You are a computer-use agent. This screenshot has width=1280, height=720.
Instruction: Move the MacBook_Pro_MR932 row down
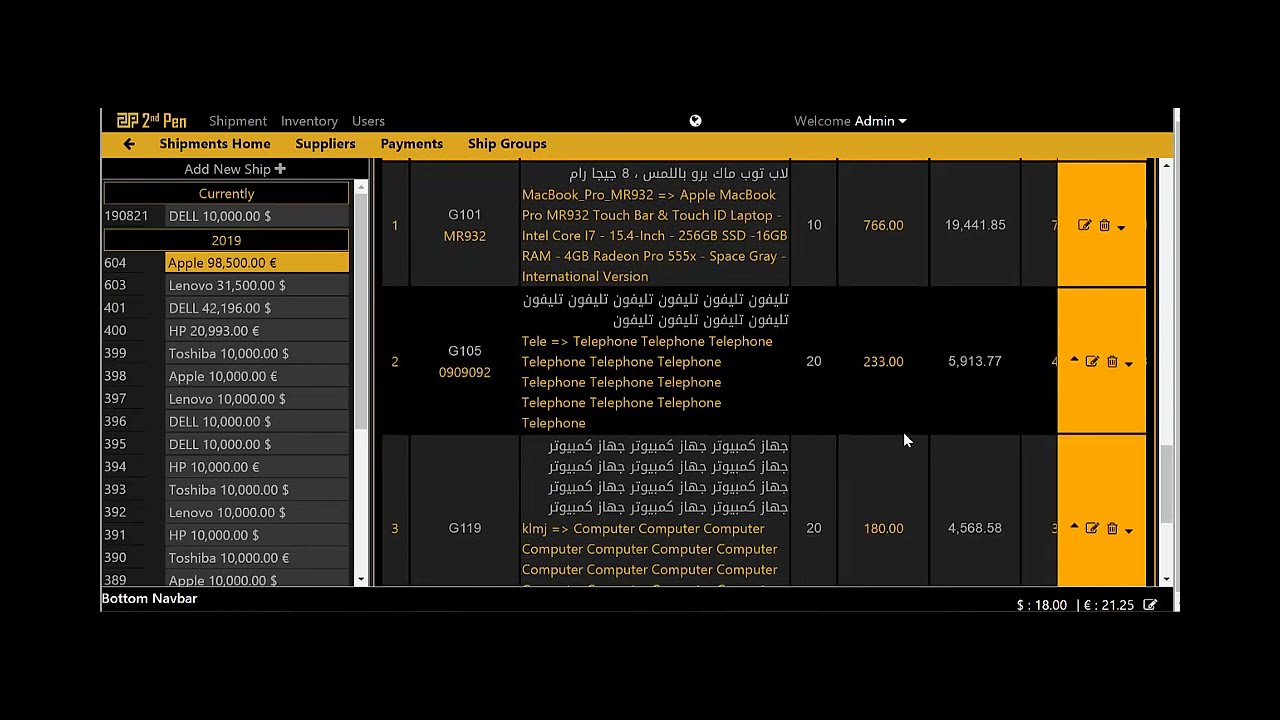(x=1121, y=227)
